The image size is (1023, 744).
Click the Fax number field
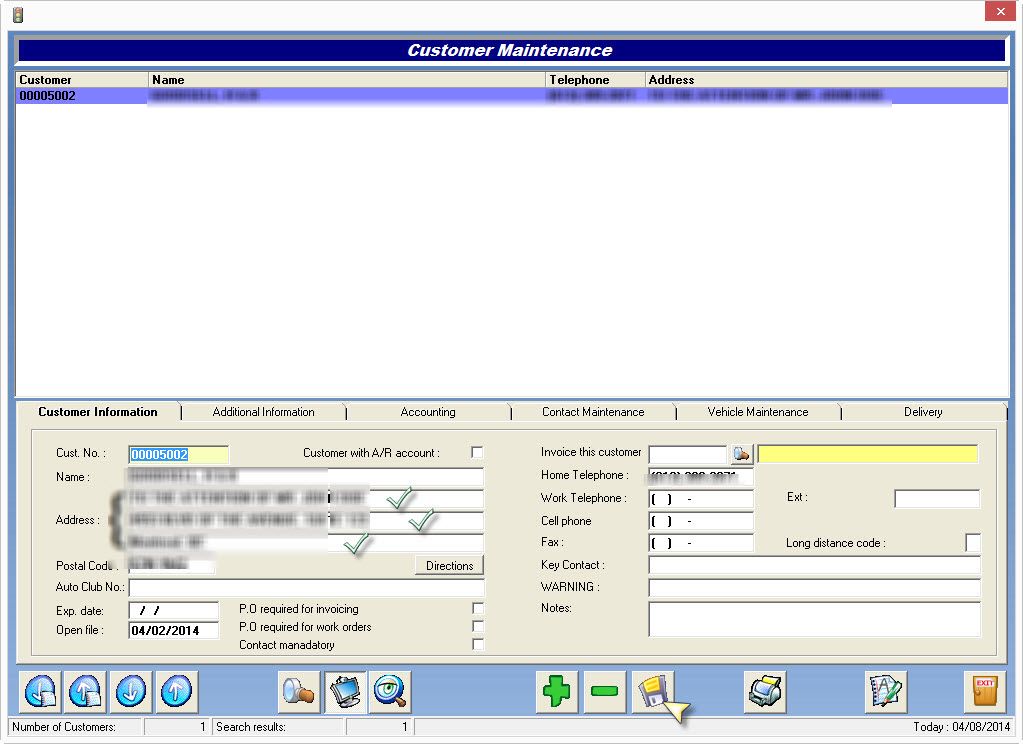click(x=701, y=543)
